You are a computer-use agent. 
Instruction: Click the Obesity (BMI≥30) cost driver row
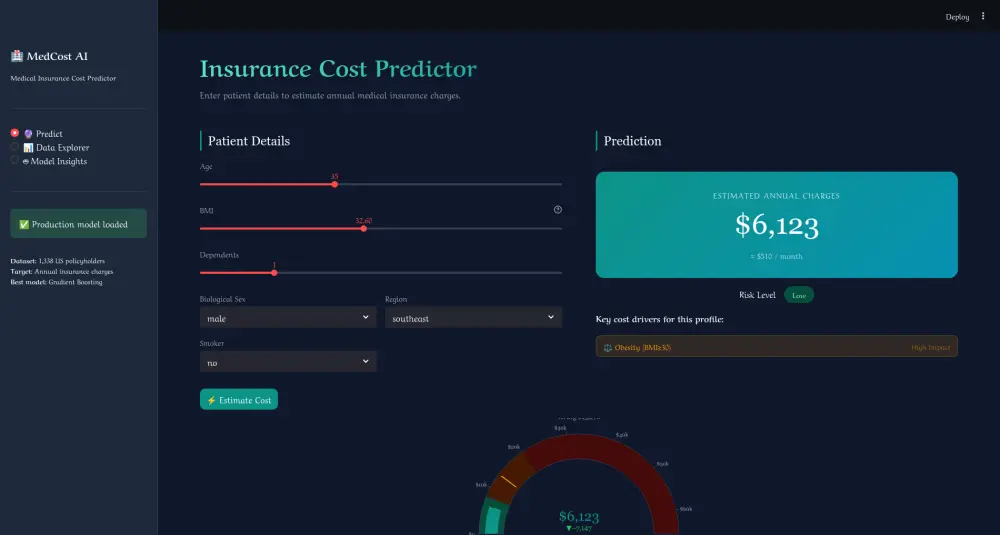(777, 347)
